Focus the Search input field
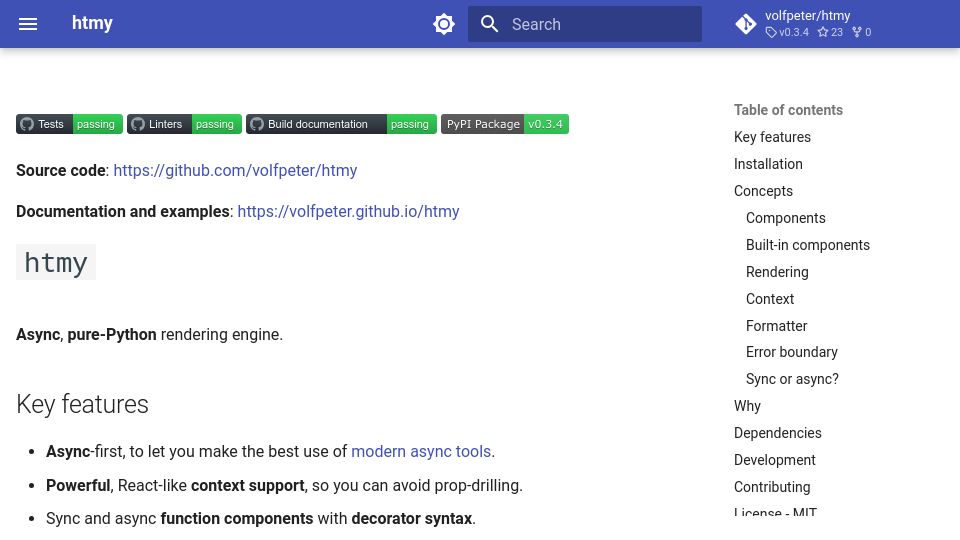 [585, 24]
